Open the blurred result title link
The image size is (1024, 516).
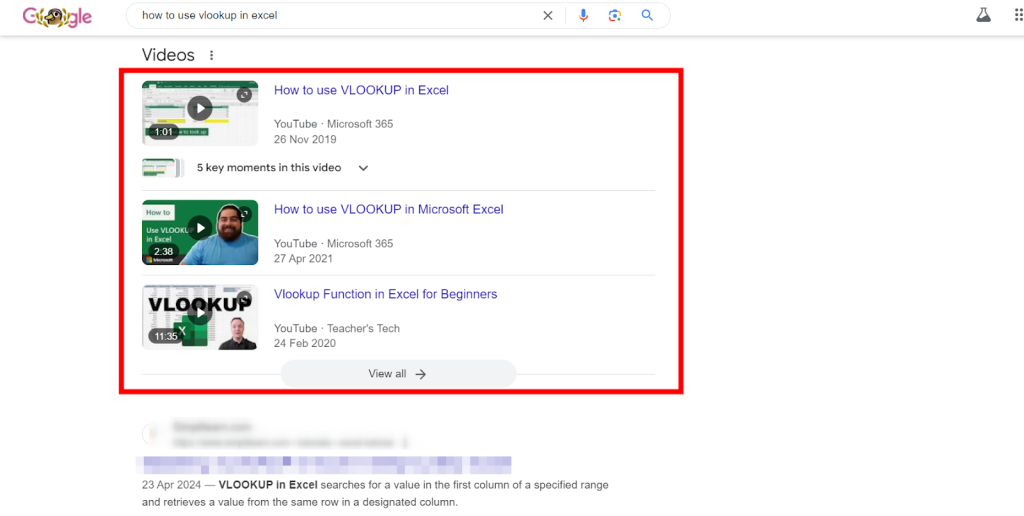pyautogui.click(x=324, y=464)
